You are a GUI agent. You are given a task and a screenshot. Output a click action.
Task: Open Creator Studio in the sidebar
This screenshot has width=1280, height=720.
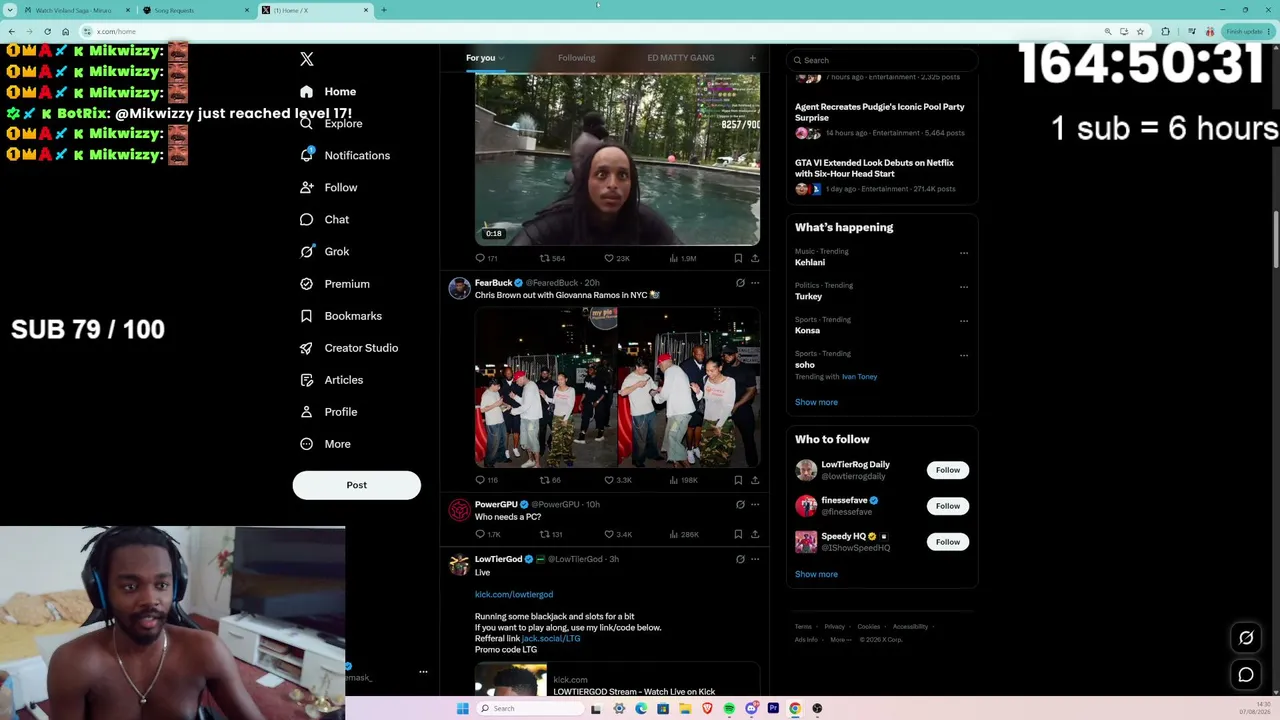[x=349, y=347]
